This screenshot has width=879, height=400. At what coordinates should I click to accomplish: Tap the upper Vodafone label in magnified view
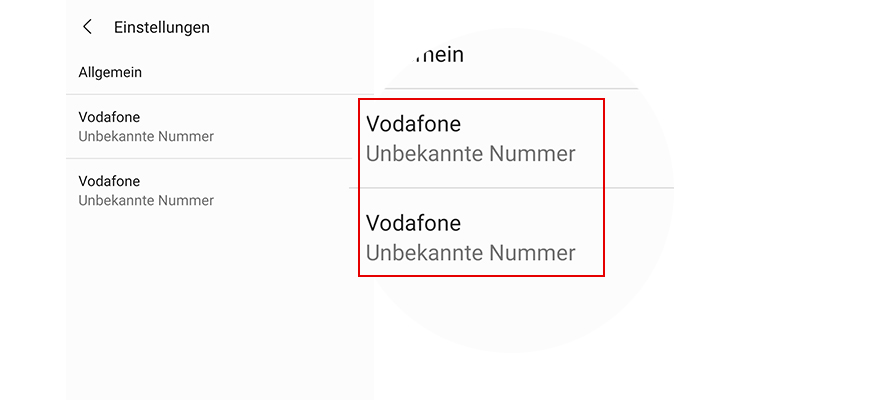[413, 124]
